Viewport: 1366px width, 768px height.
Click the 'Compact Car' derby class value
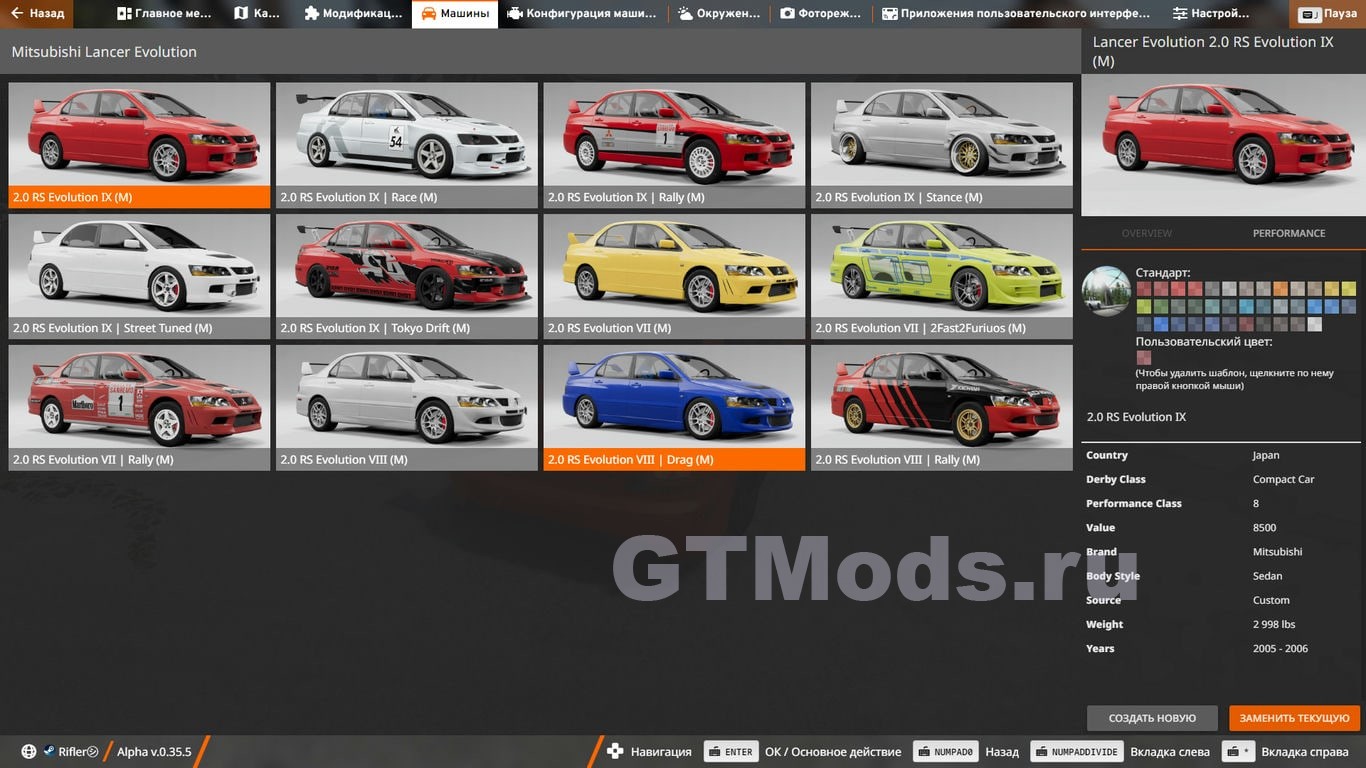coord(1284,479)
